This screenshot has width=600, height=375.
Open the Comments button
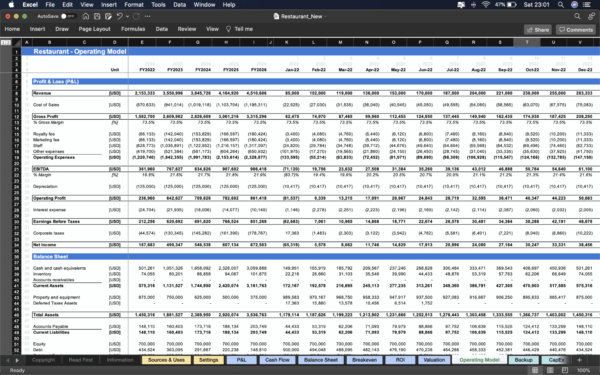(576, 29)
